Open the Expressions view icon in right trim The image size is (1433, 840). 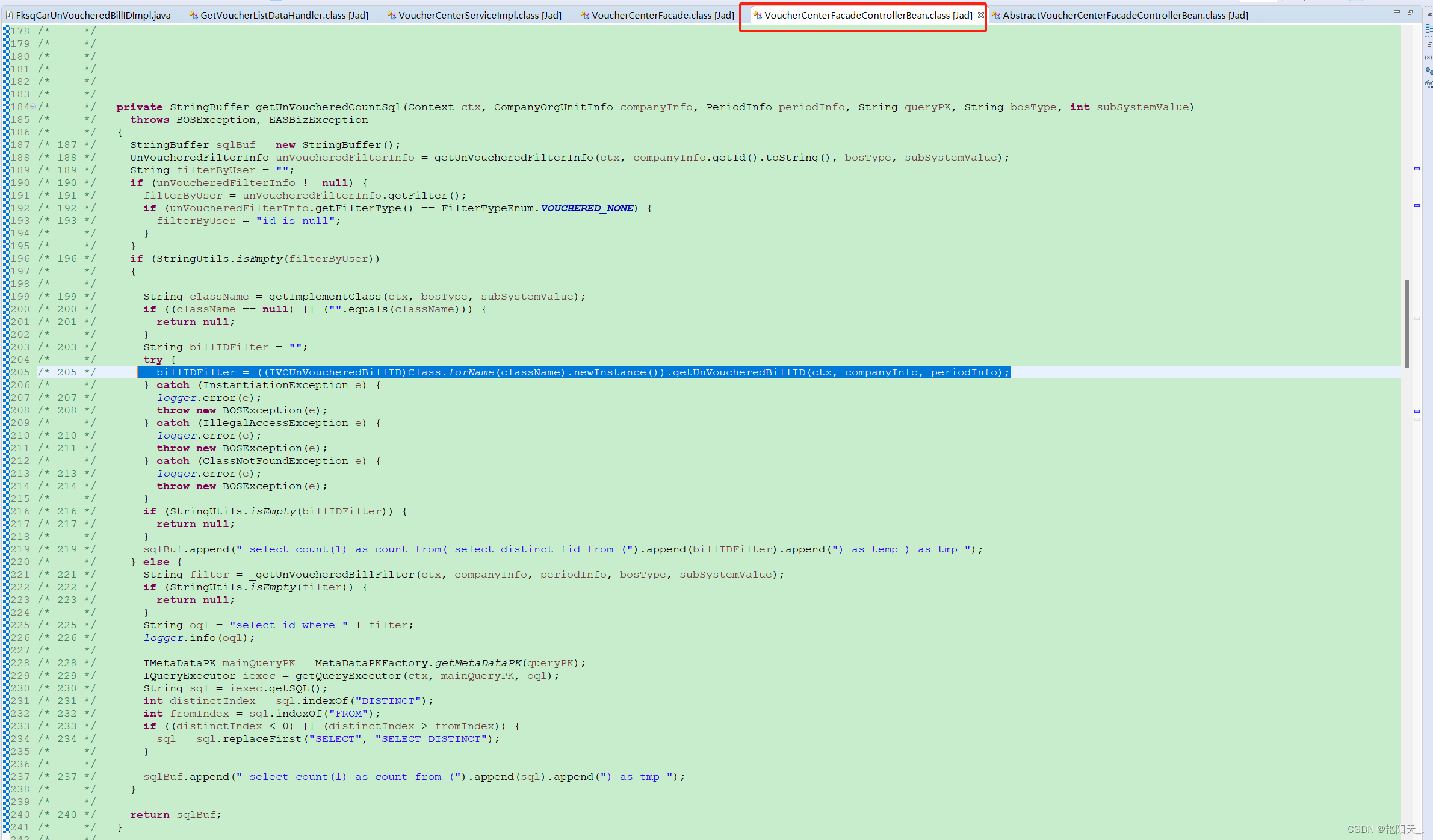click(x=1429, y=84)
